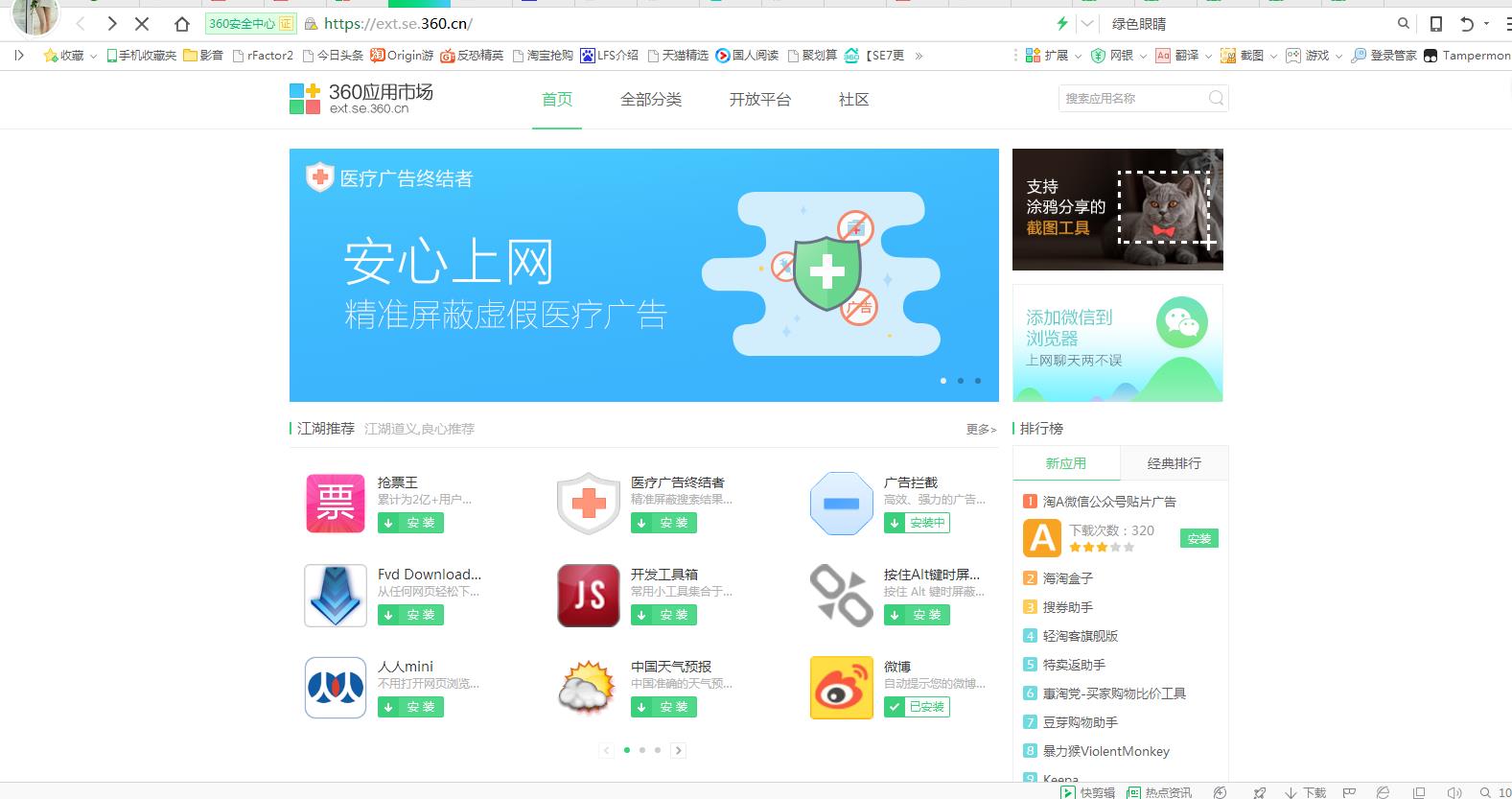Click the browser search magnifier icon

pos(1404,24)
